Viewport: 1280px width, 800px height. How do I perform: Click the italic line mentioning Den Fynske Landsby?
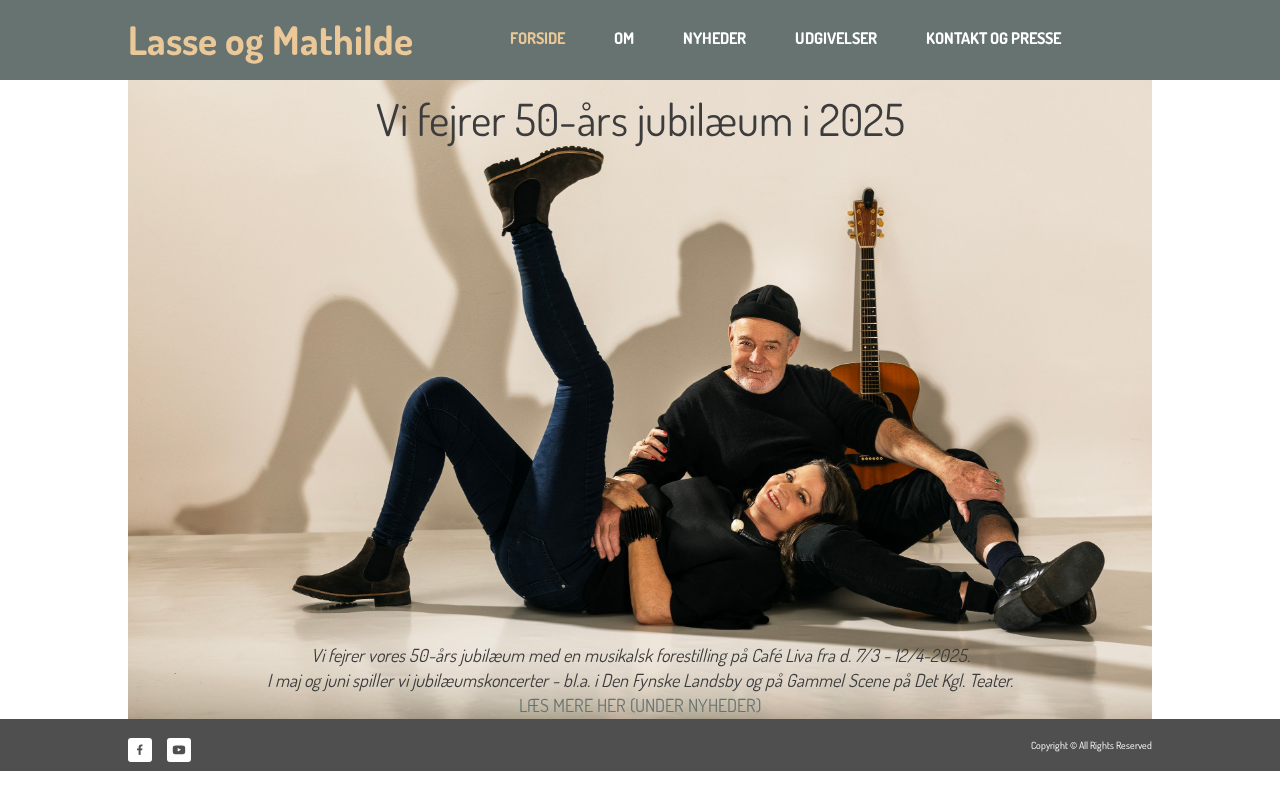click(640, 681)
